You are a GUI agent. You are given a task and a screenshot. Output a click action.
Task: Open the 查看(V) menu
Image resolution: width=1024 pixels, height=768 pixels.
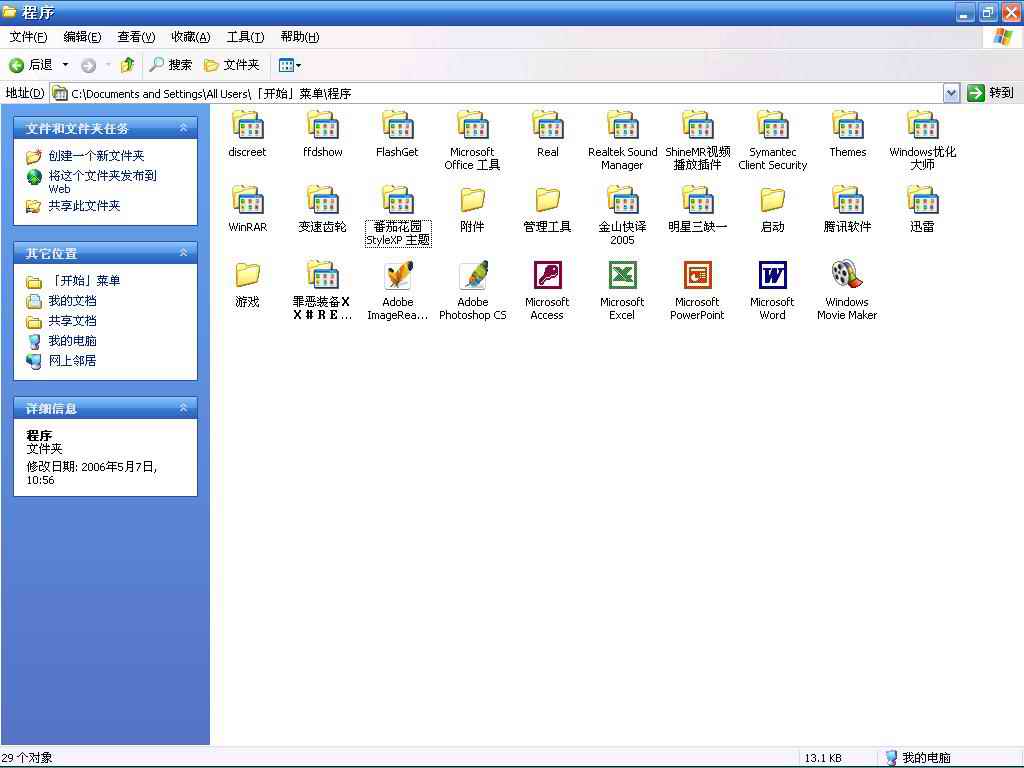point(136,37)
